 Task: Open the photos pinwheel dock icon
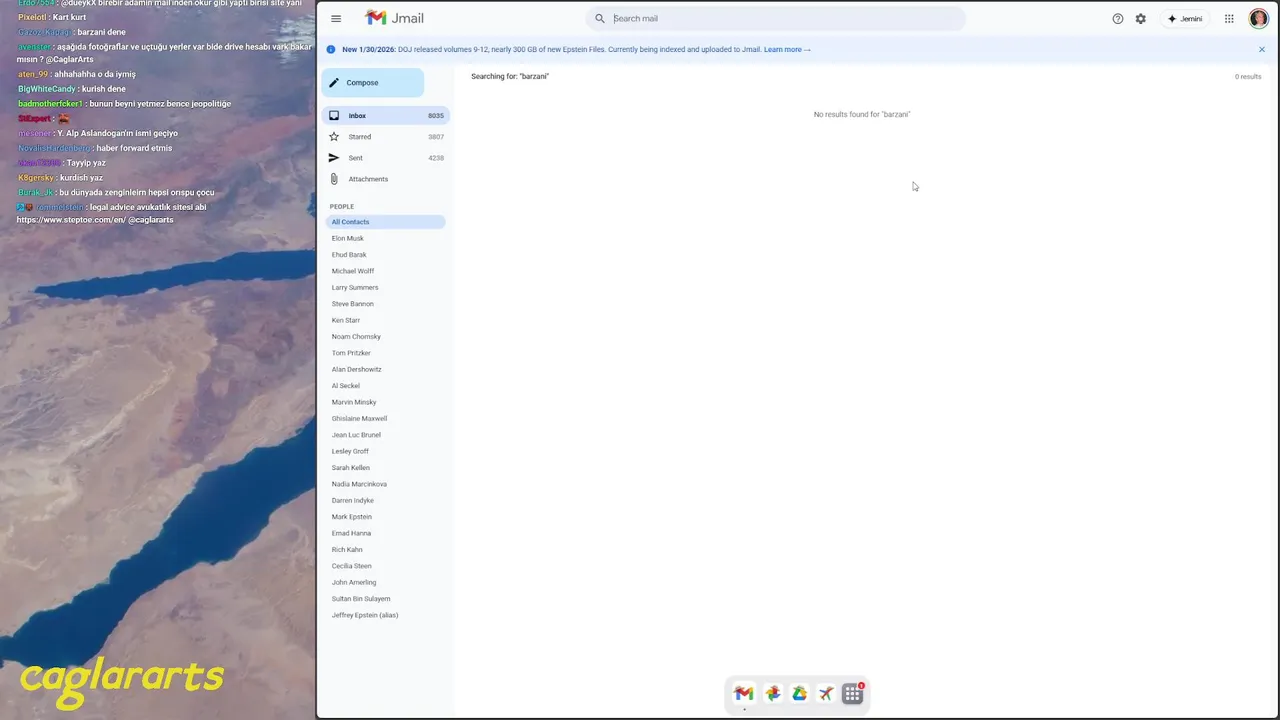tap(772, 693)
